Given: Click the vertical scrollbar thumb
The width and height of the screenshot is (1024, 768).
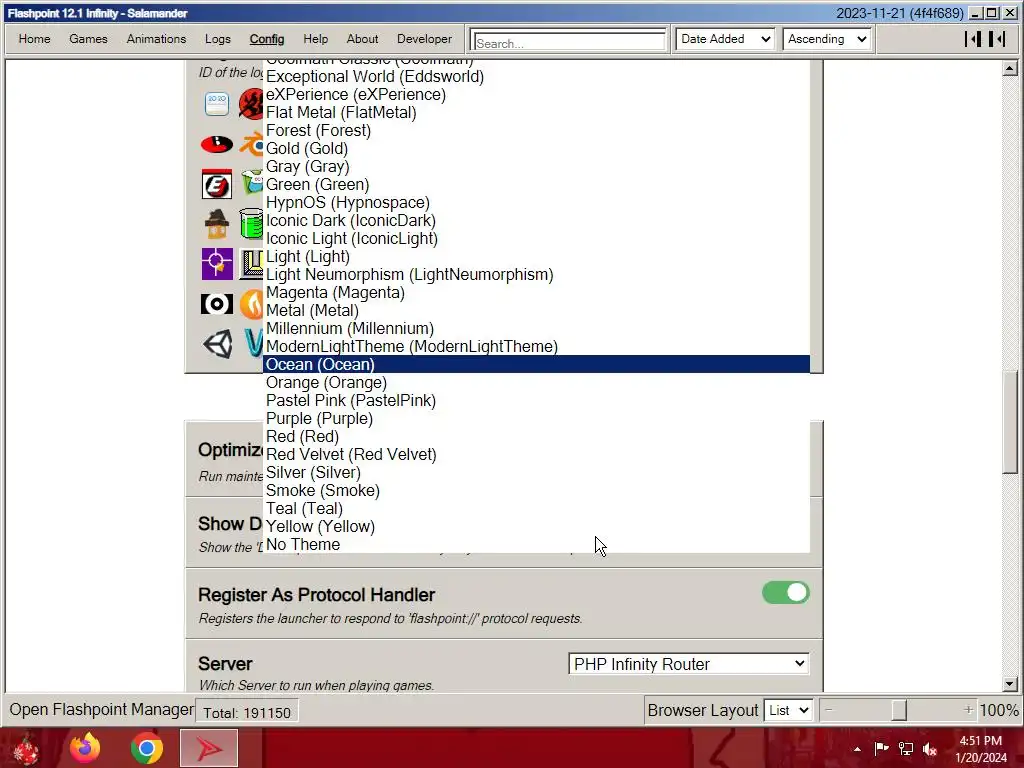Looking at the screenshot, I should click(1010, 421).
